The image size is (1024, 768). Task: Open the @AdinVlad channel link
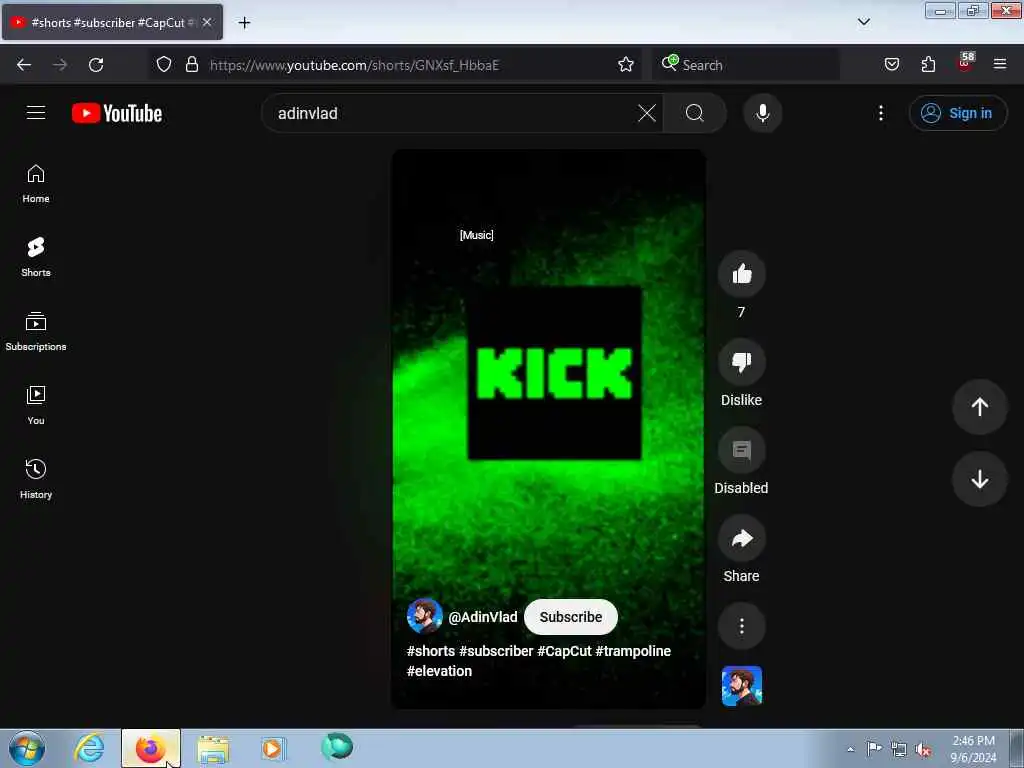click(483, 617)
